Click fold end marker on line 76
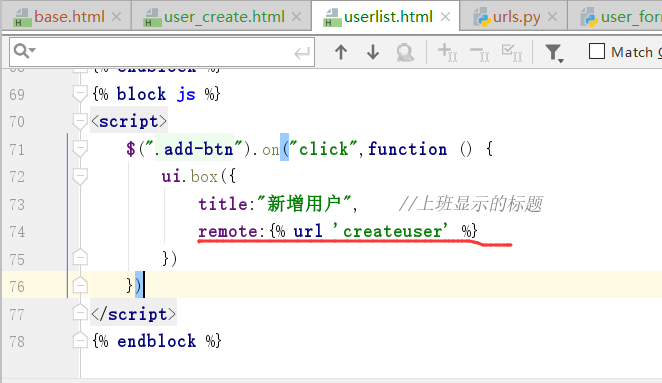This screenshot has width=662, height=383. (80, 285)
